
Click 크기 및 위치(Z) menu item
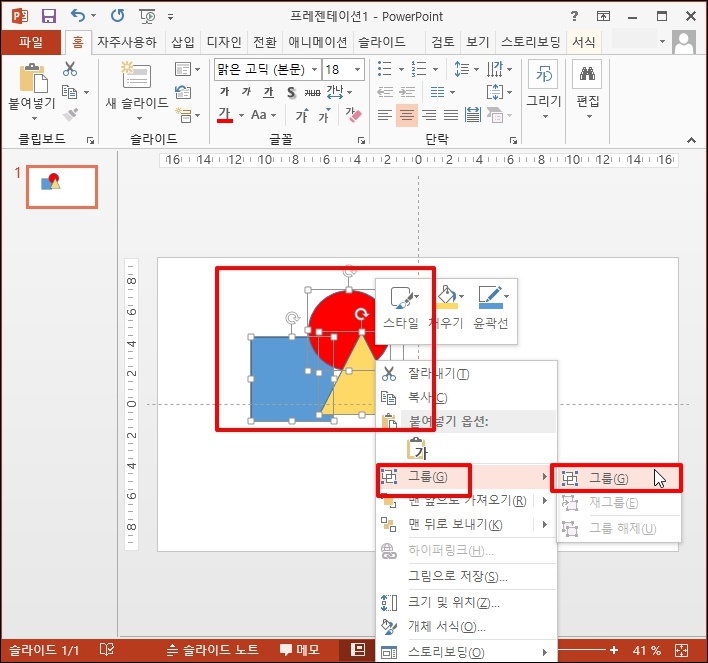pos(466,602)
